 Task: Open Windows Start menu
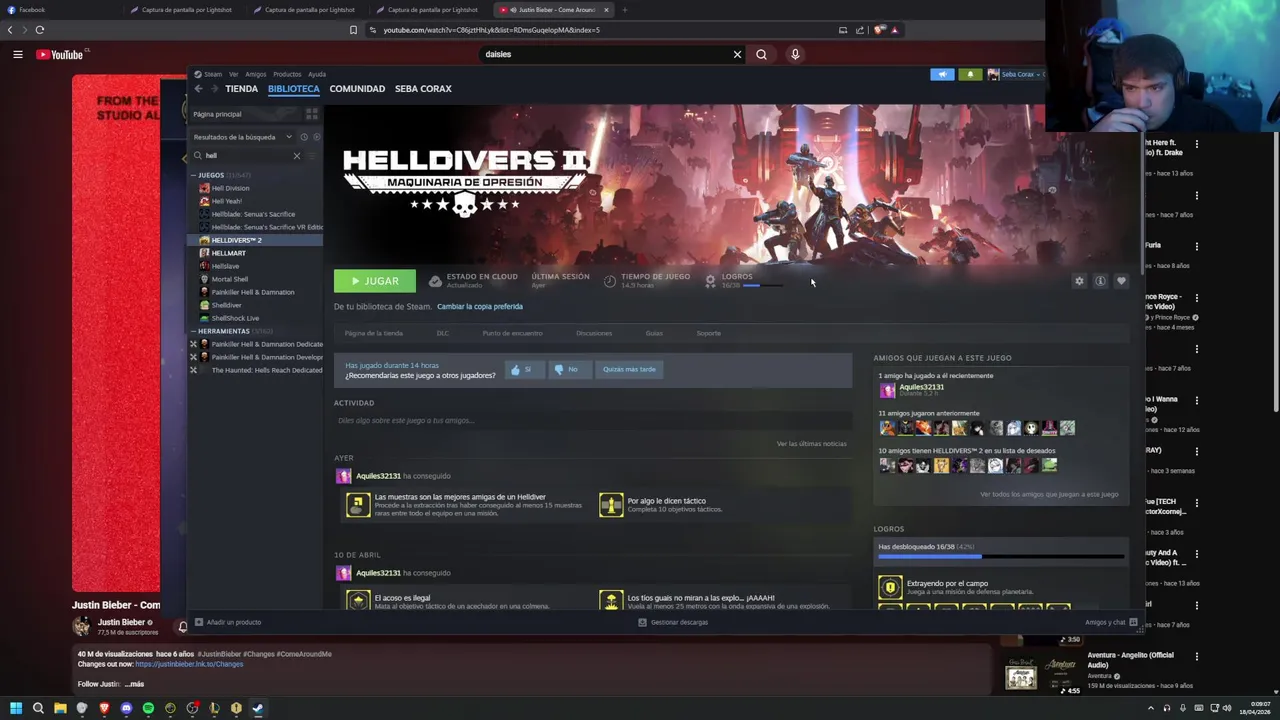click(x=15, y=708)
